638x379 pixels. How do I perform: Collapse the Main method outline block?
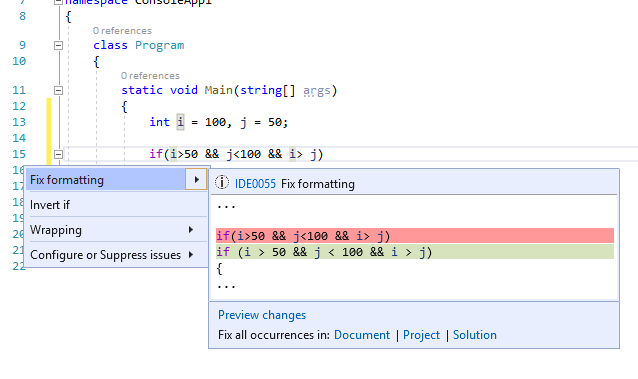tap(59, 90)
